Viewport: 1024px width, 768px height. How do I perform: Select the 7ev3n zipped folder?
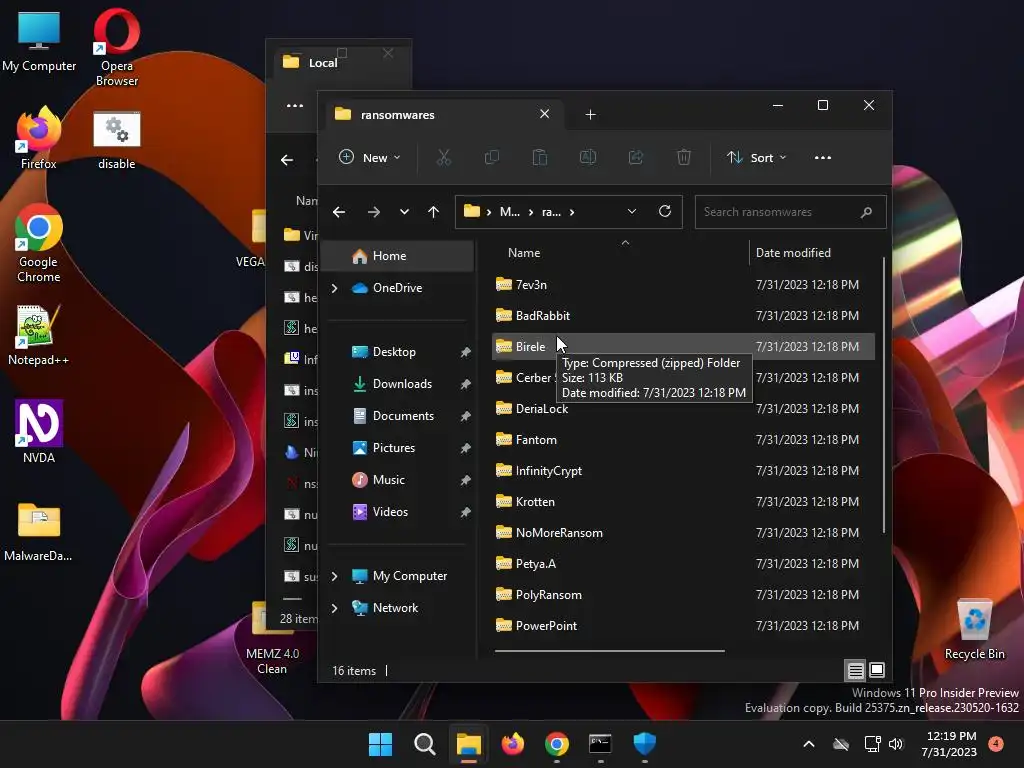(682, 285)
